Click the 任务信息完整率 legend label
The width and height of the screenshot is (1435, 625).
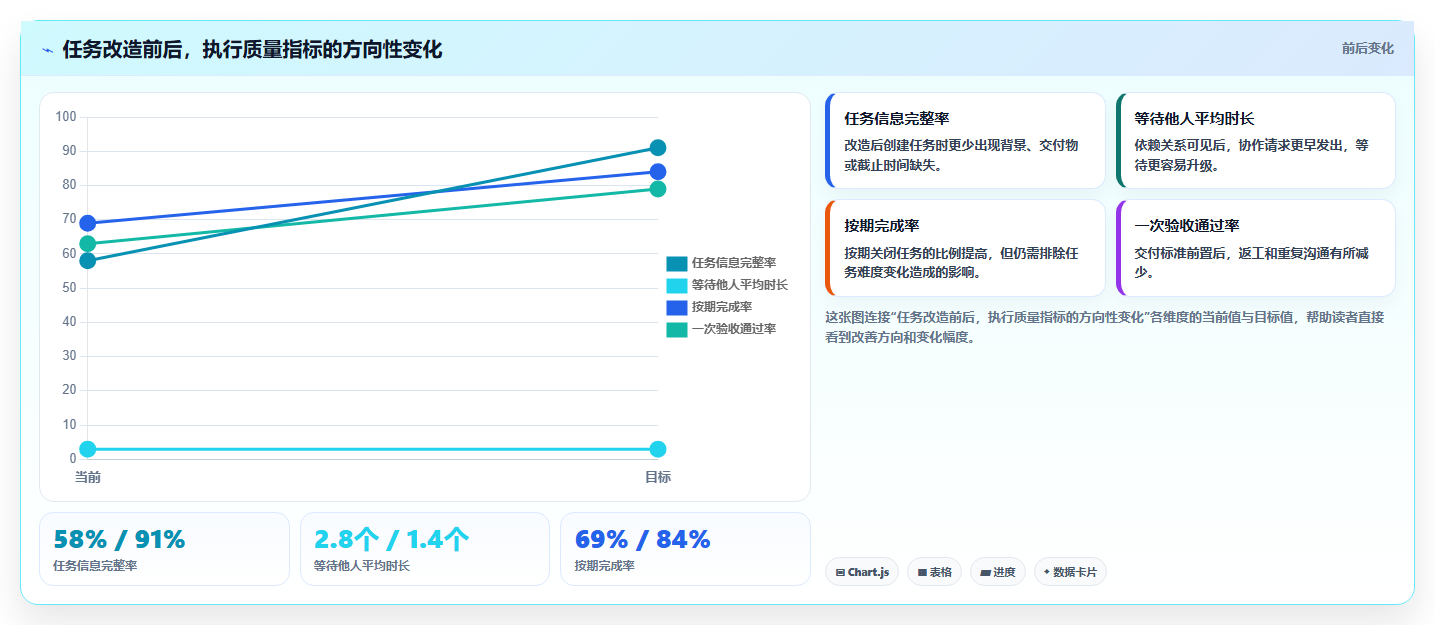(x=734, y=263)
